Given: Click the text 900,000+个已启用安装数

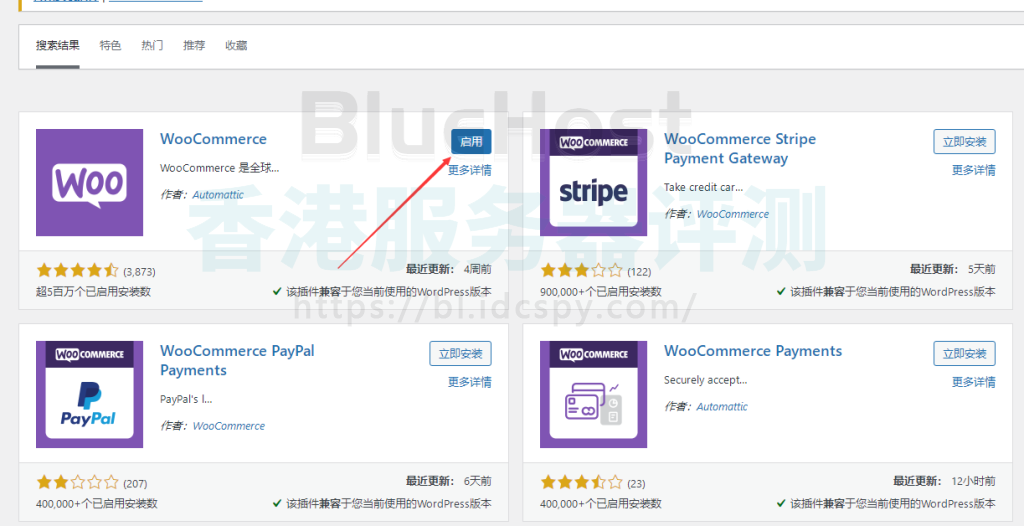Looking at the screenshot, I should tap(601, 291).
